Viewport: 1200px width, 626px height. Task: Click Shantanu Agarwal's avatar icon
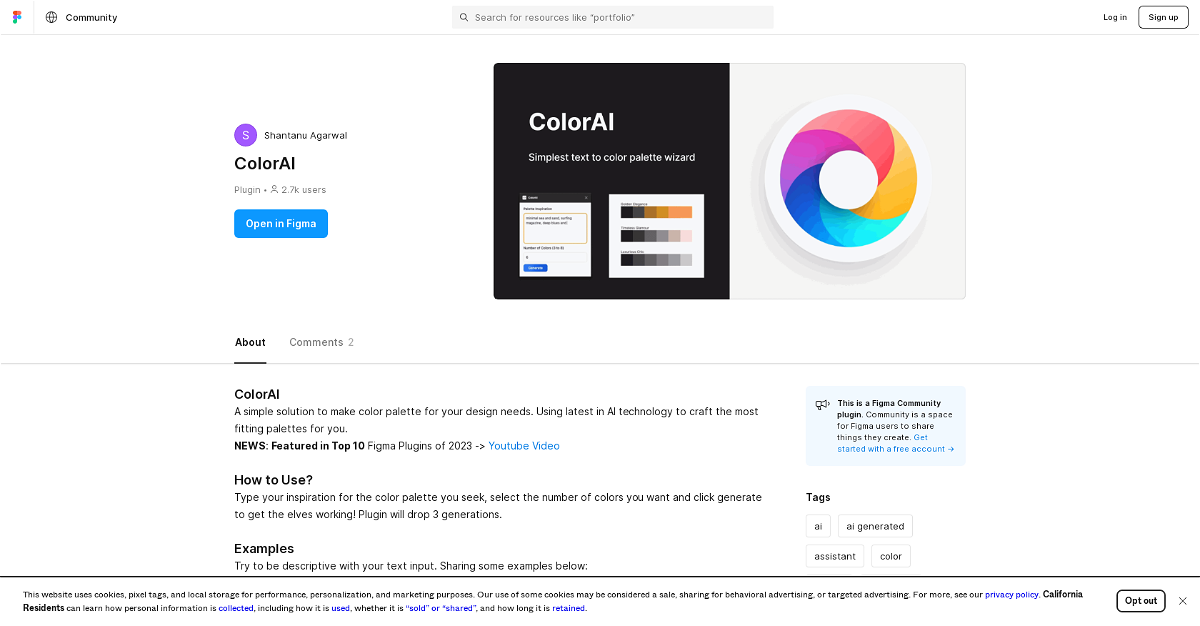coord(245,135)
